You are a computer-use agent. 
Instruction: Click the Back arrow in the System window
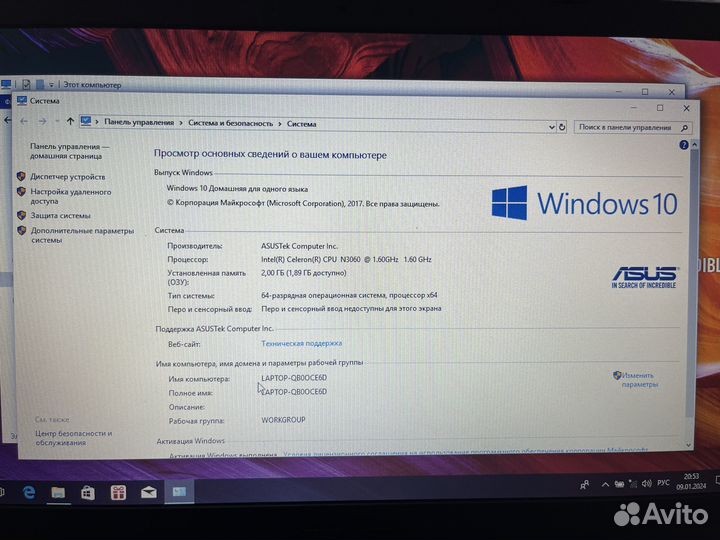(x=24, y=121)
